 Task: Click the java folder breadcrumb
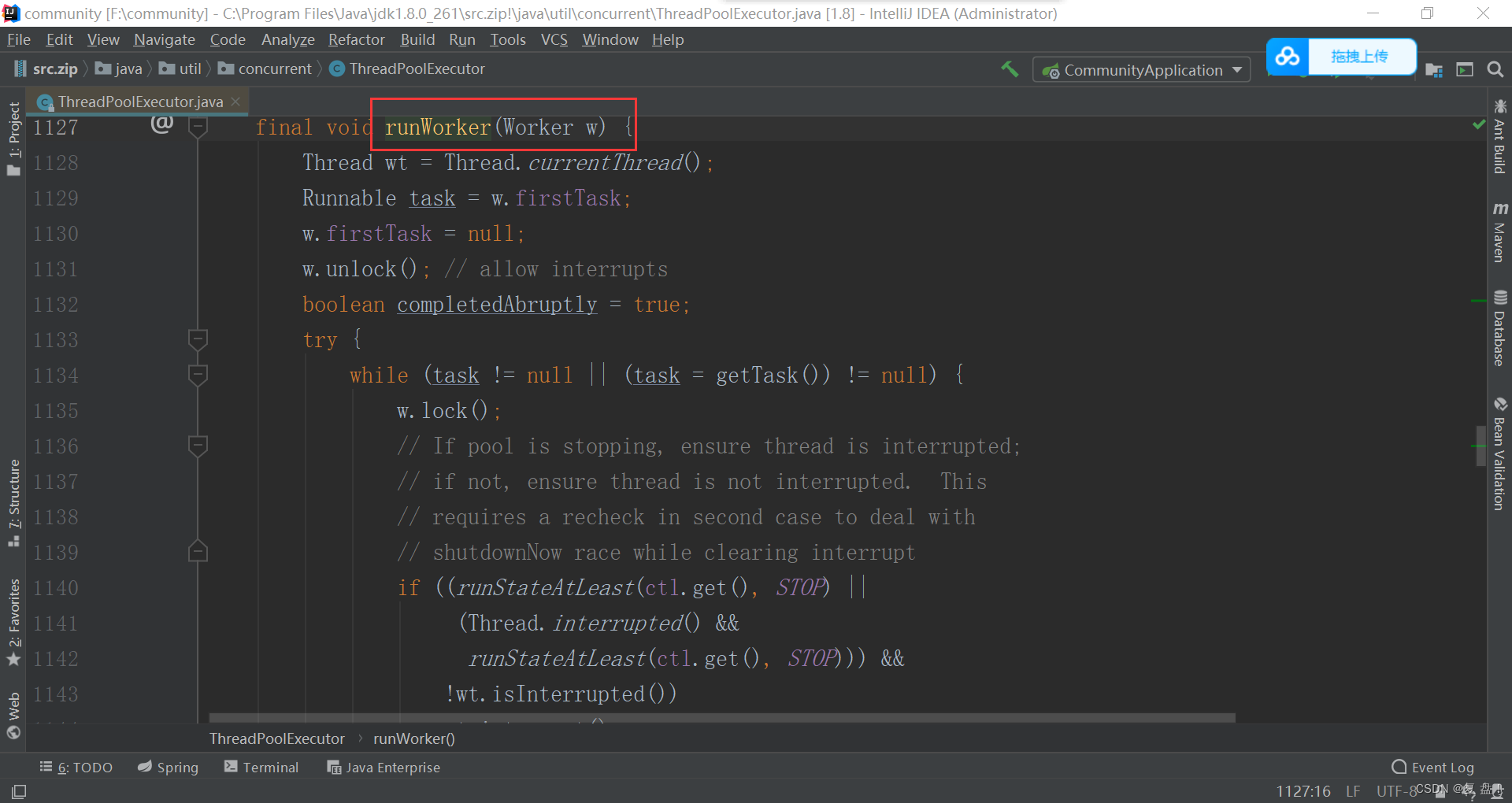pos(119,69)
